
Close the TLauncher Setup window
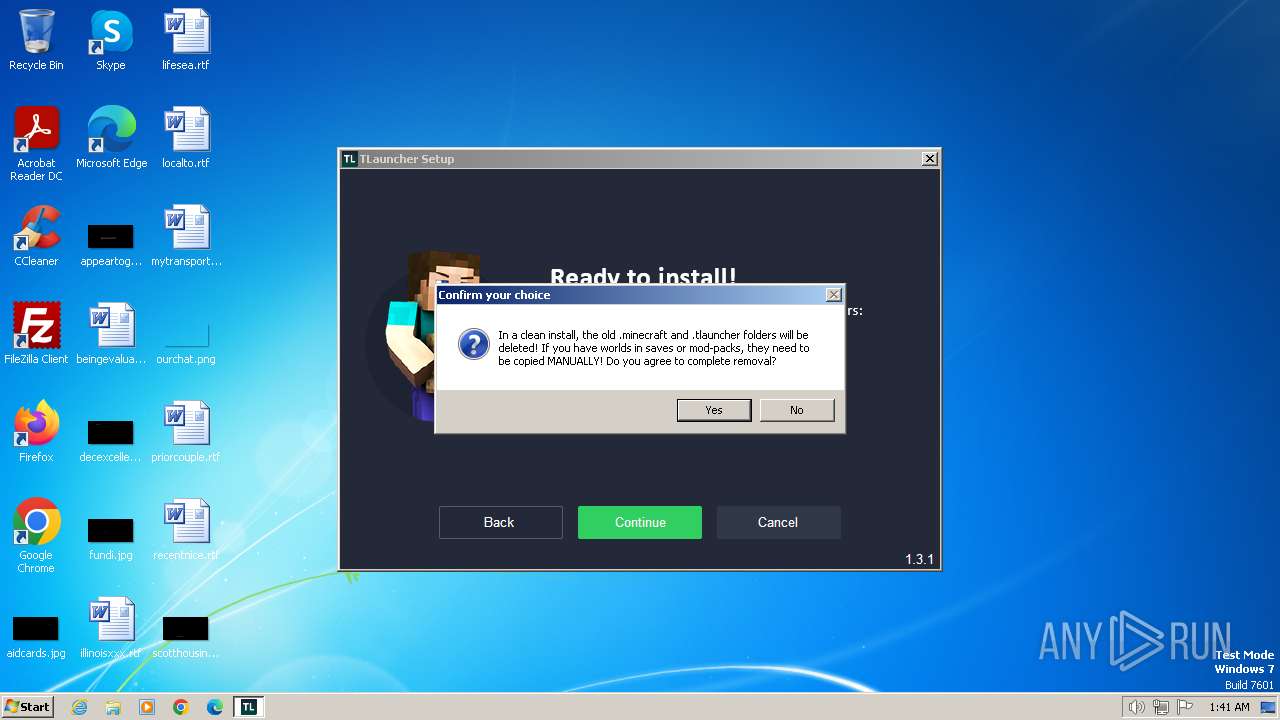[929, 159]
